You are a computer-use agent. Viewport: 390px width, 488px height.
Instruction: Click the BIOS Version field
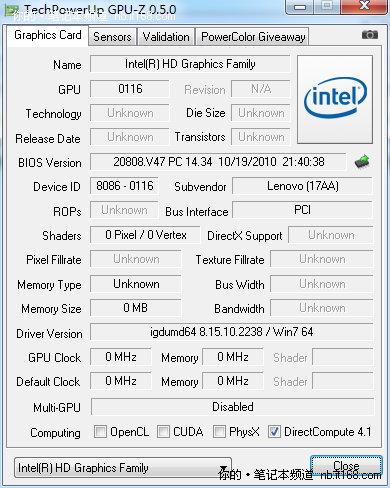click(x=219, y=162)
